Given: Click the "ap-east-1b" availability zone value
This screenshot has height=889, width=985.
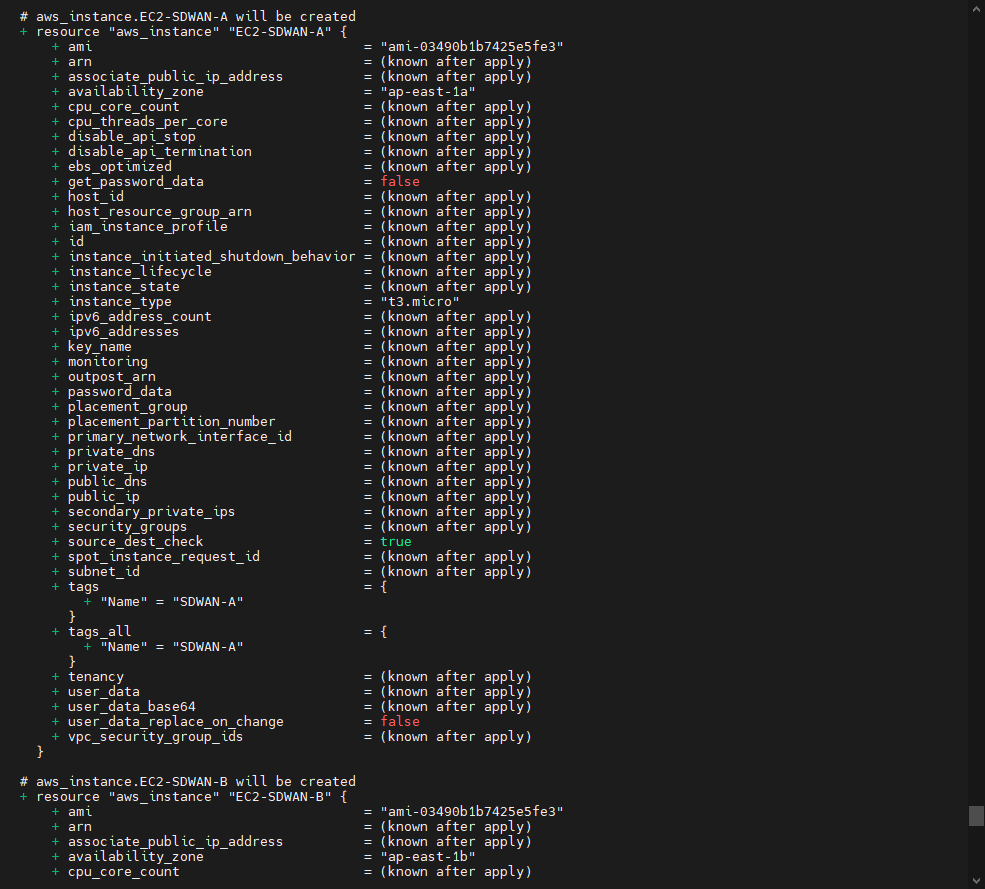Looking at the screenshot, I should point(427,857).
